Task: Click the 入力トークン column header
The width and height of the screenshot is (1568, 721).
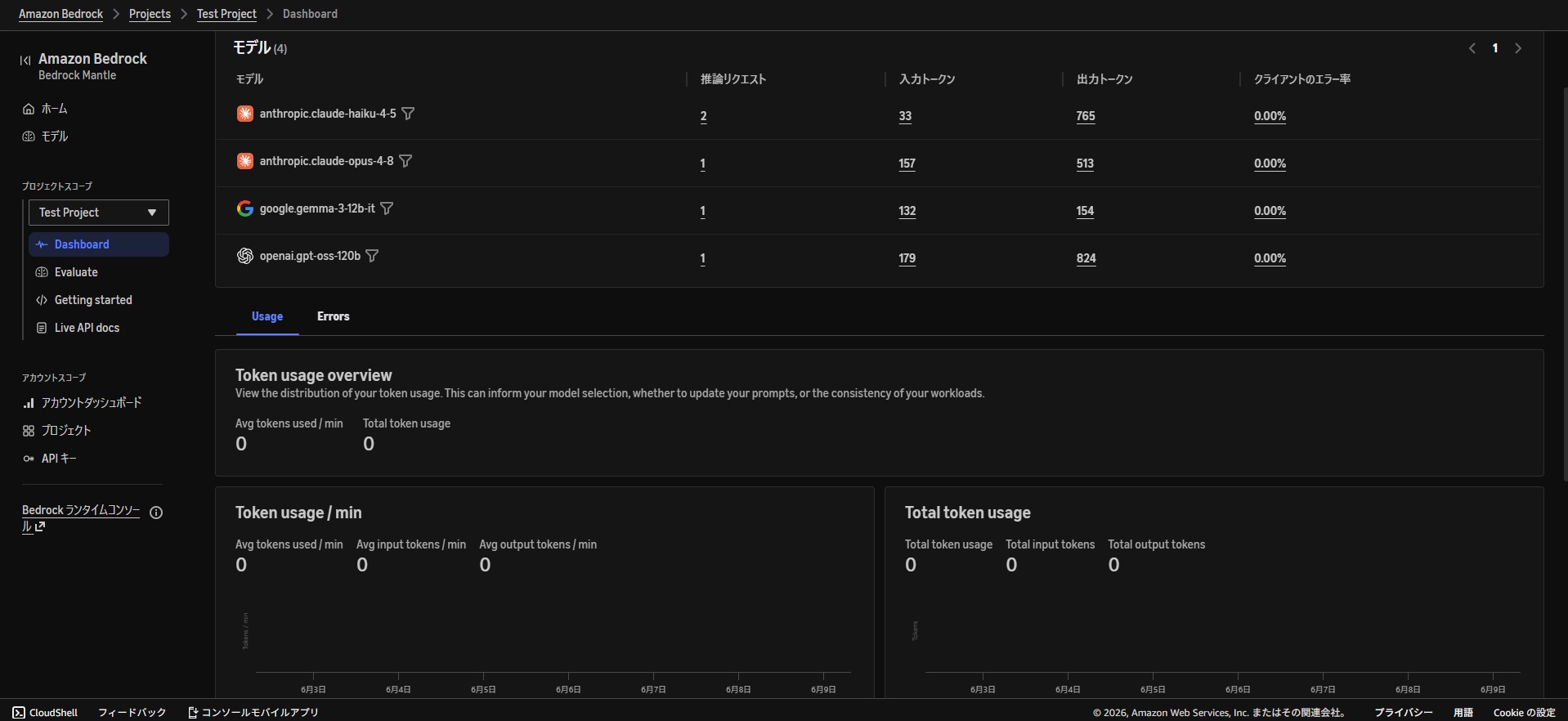Action: [927, 79]
